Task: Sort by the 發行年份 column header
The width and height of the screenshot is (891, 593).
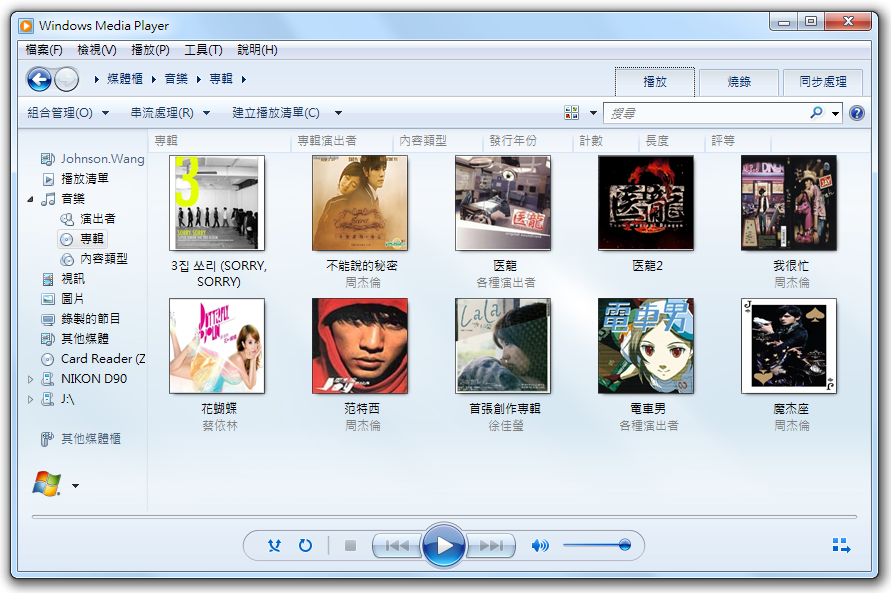Action: pyautogui.click(x=527, y=140)
